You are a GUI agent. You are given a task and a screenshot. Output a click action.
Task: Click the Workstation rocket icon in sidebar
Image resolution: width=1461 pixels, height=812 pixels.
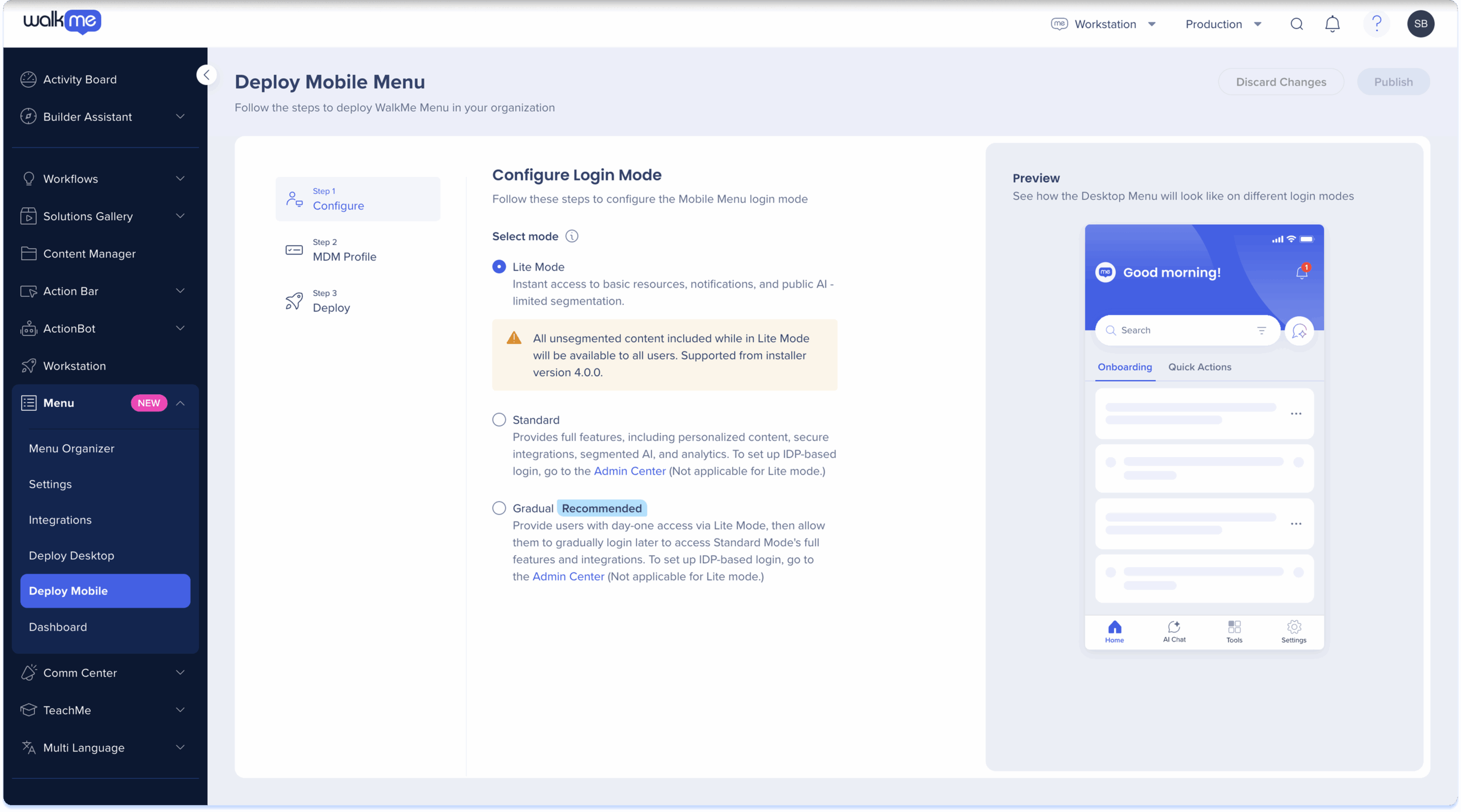pos(28,366)
